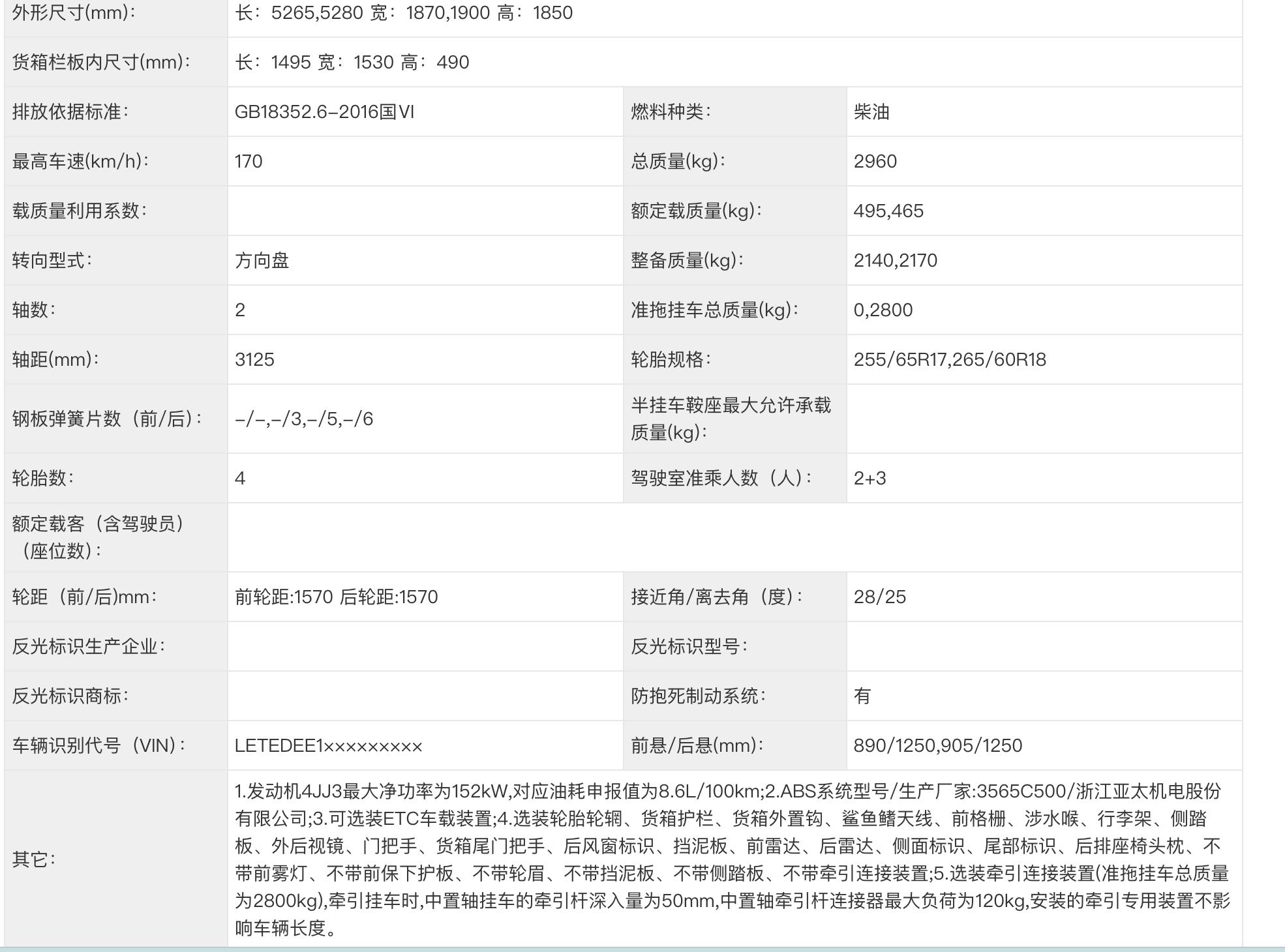The image size is (1285, 952).
Task: Select the 外形尺寸(mm) row label
Action: [72, 12]
